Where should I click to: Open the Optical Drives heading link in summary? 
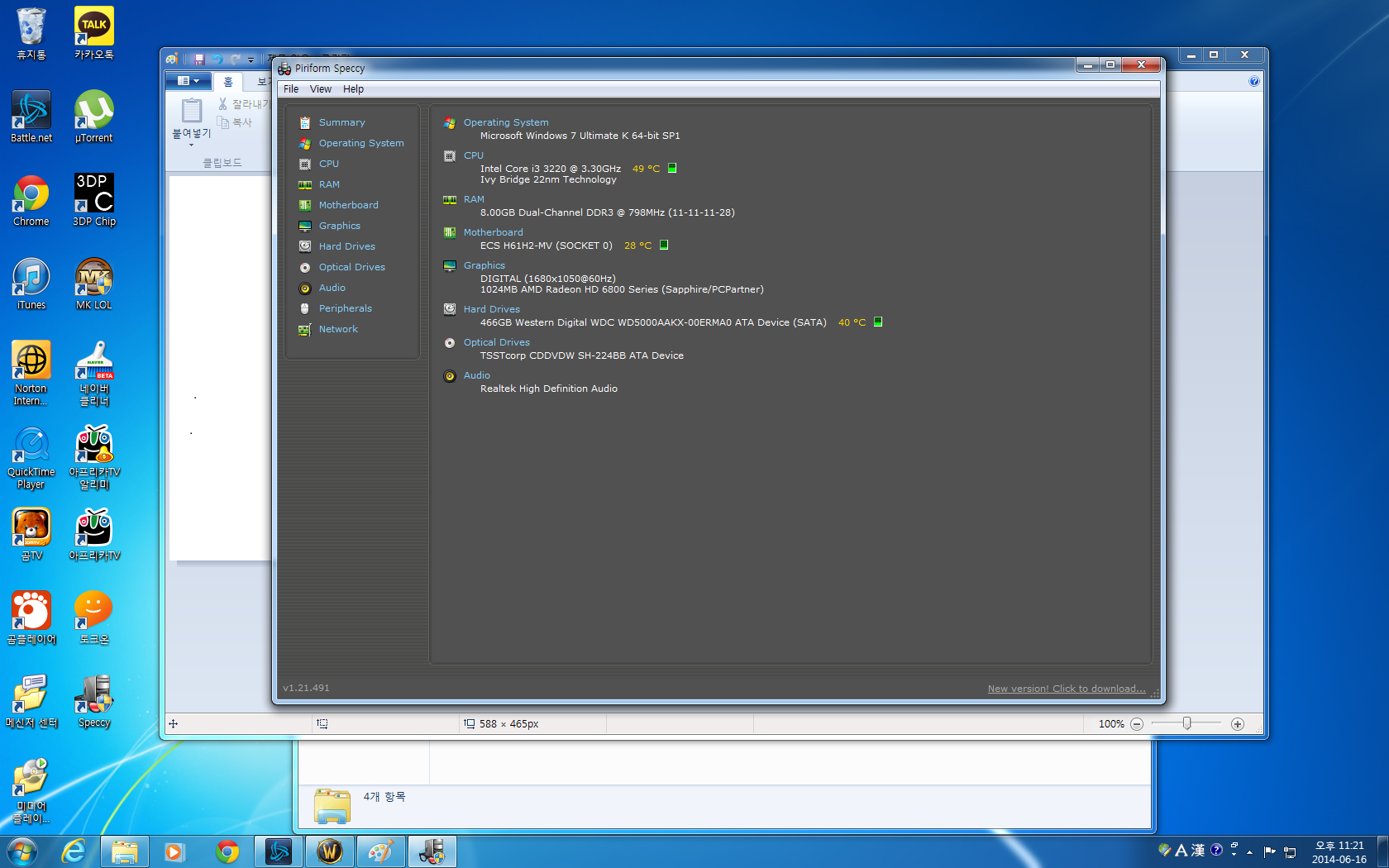497,342
